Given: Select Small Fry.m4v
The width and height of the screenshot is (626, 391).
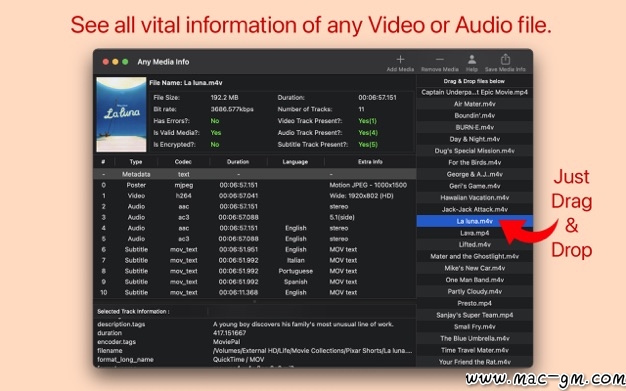Looking at the screenshot, I should [474, 327].
